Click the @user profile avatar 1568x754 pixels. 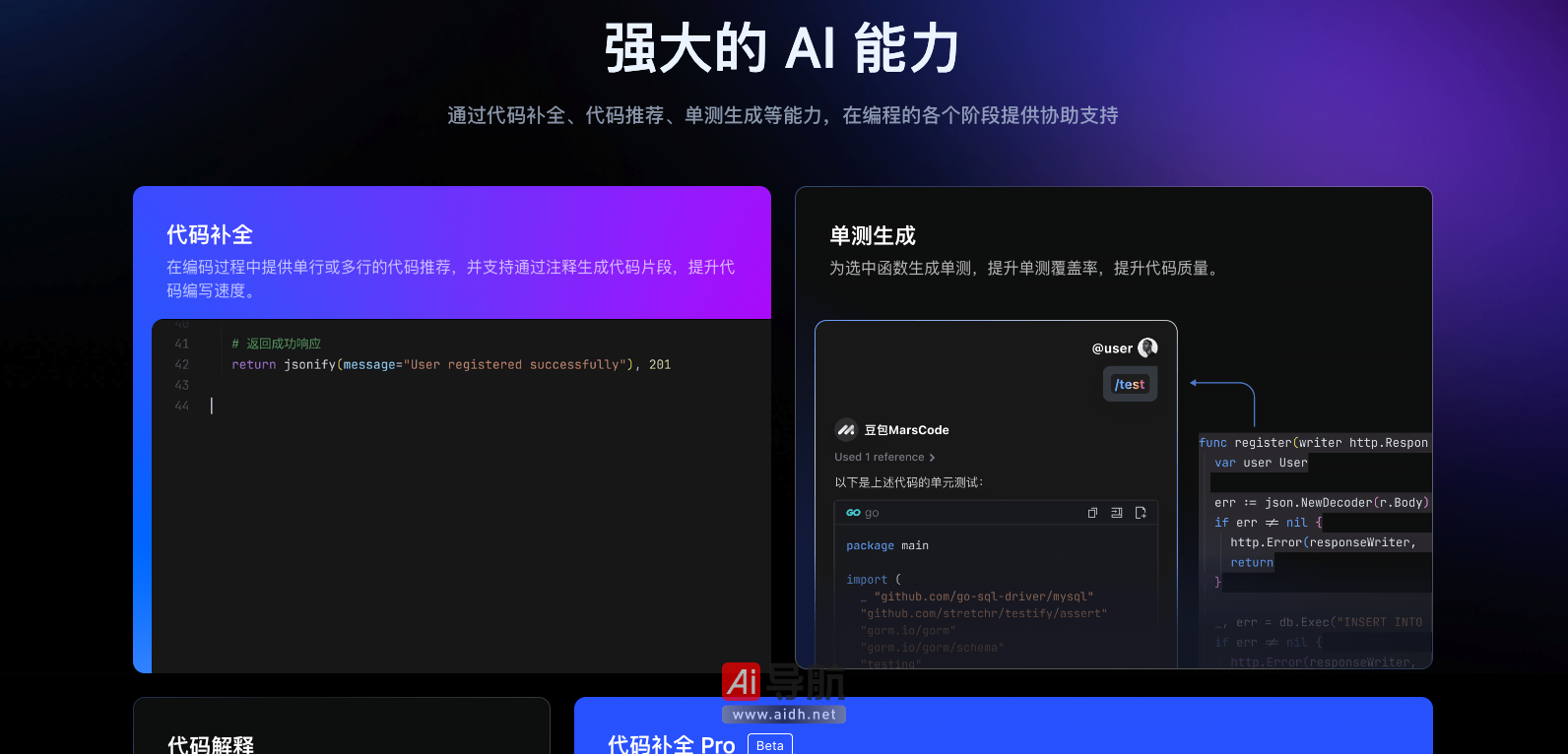(1147, 347)
